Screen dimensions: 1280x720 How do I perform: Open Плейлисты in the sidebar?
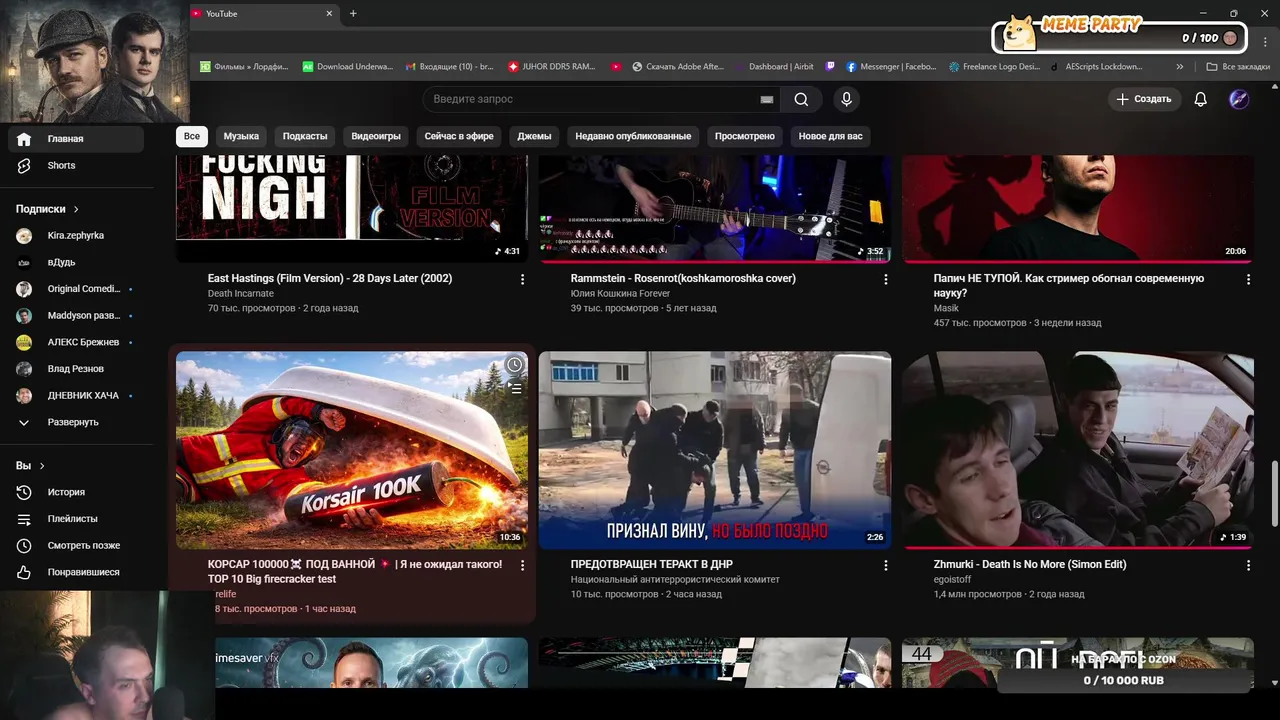pyautogui.click(x=76, y=519)
